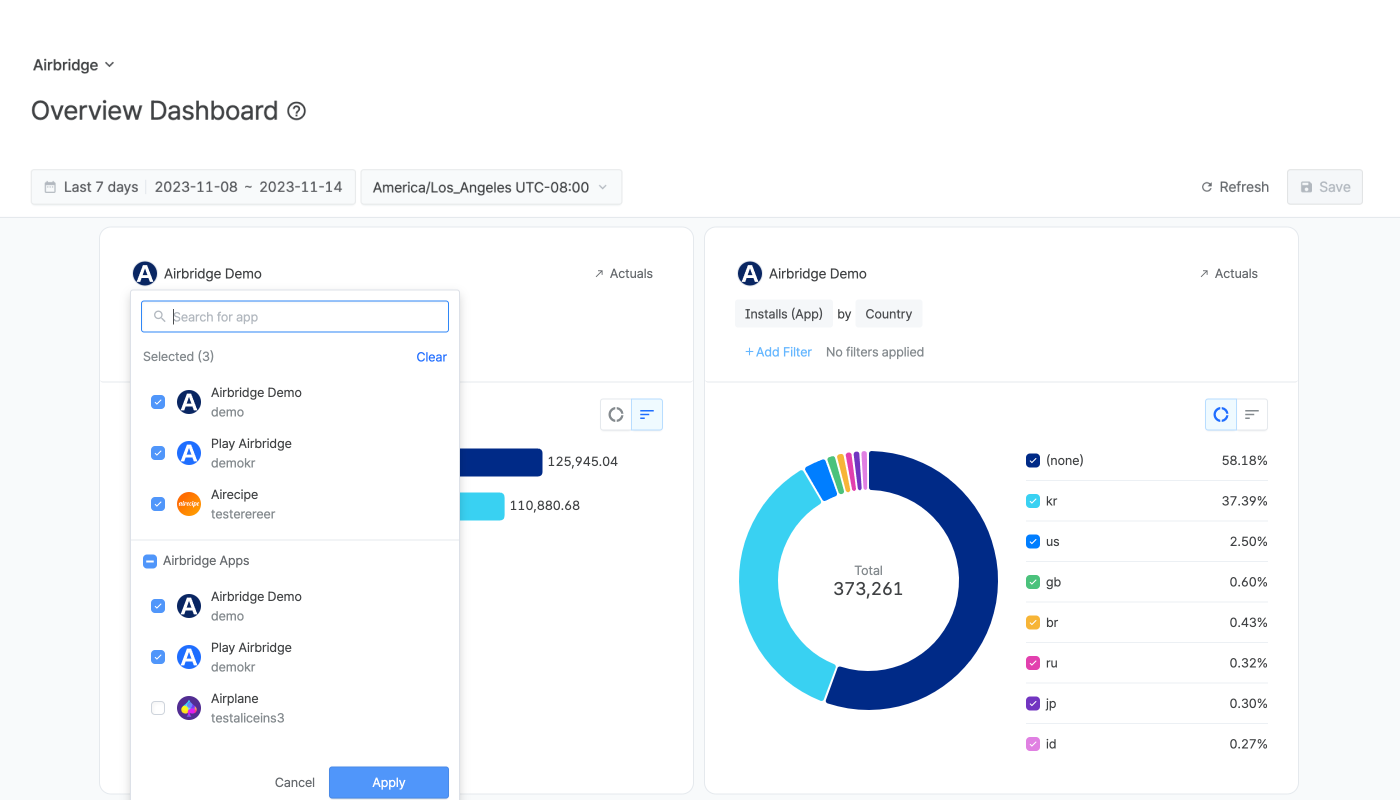Open the Overview Dashboard help icon
This screenshot has height=800, width=1400.
[296, 111]
